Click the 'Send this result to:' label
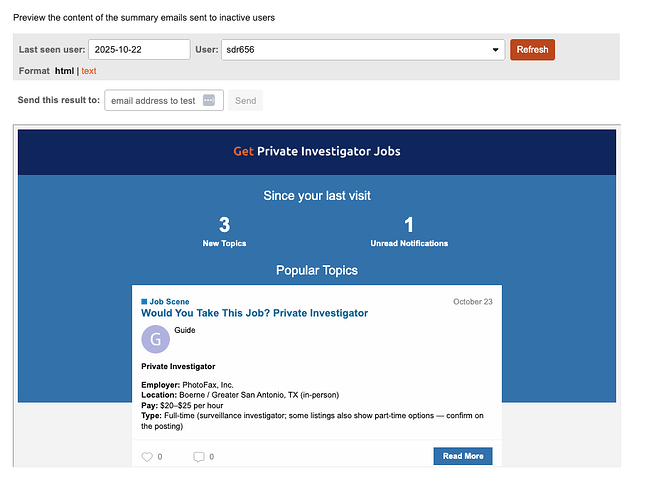This screenshot has width=656, height=500. tap(59, 100)
